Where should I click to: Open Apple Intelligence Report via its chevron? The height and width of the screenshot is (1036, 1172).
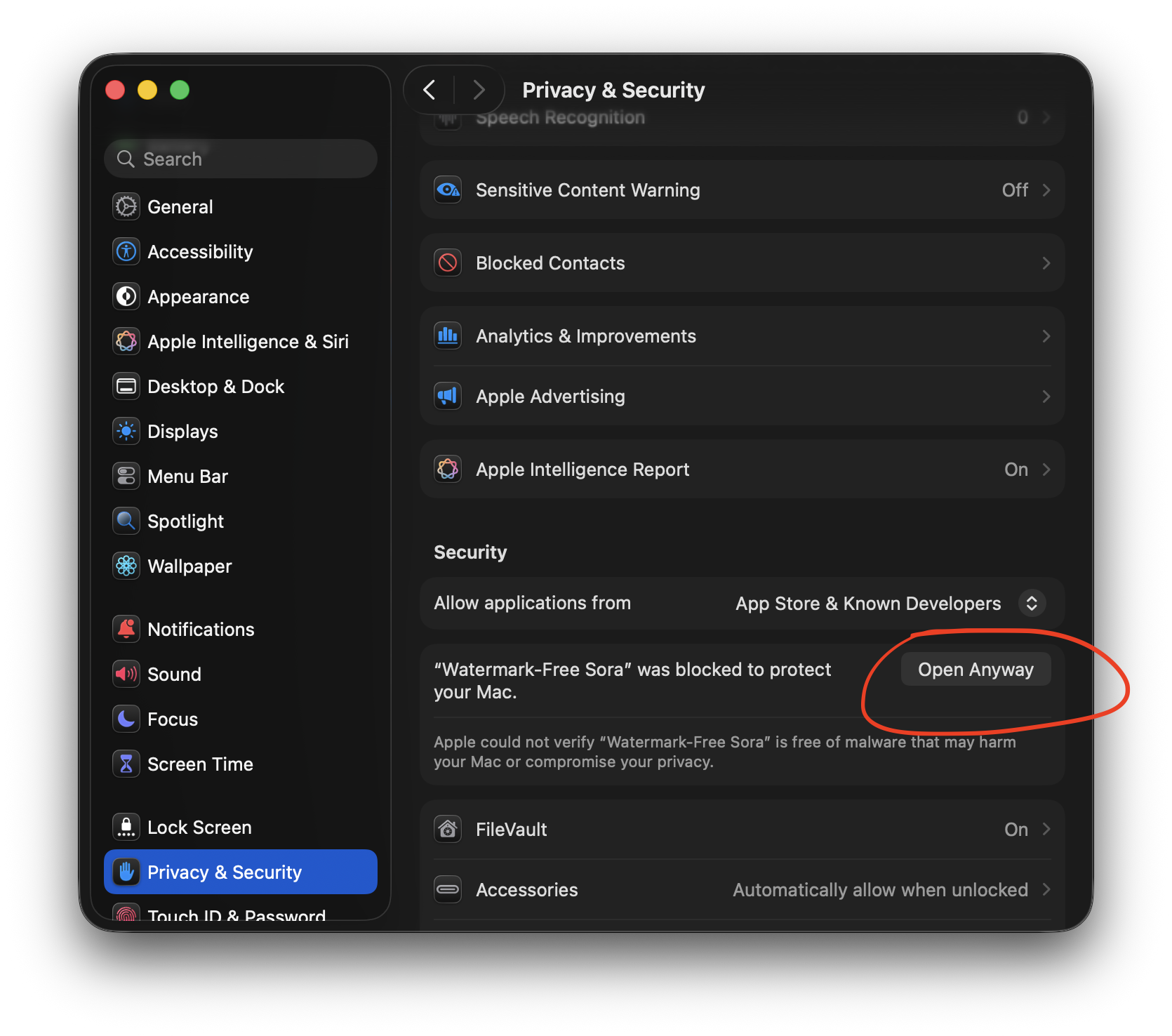click(x=1046, y=469)
